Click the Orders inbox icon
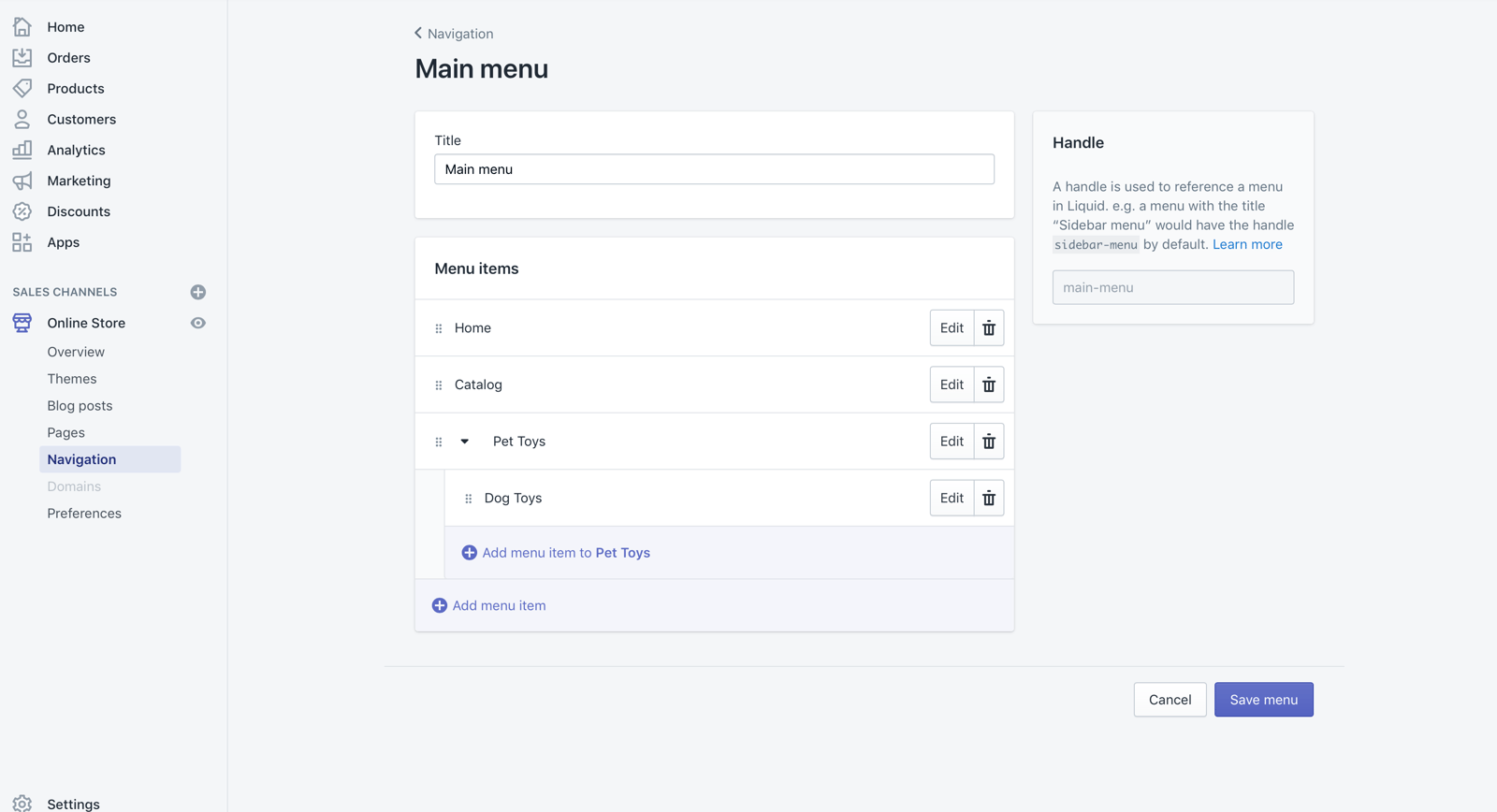Screen dimensions: 1497x812 click(x=22, y=58)
